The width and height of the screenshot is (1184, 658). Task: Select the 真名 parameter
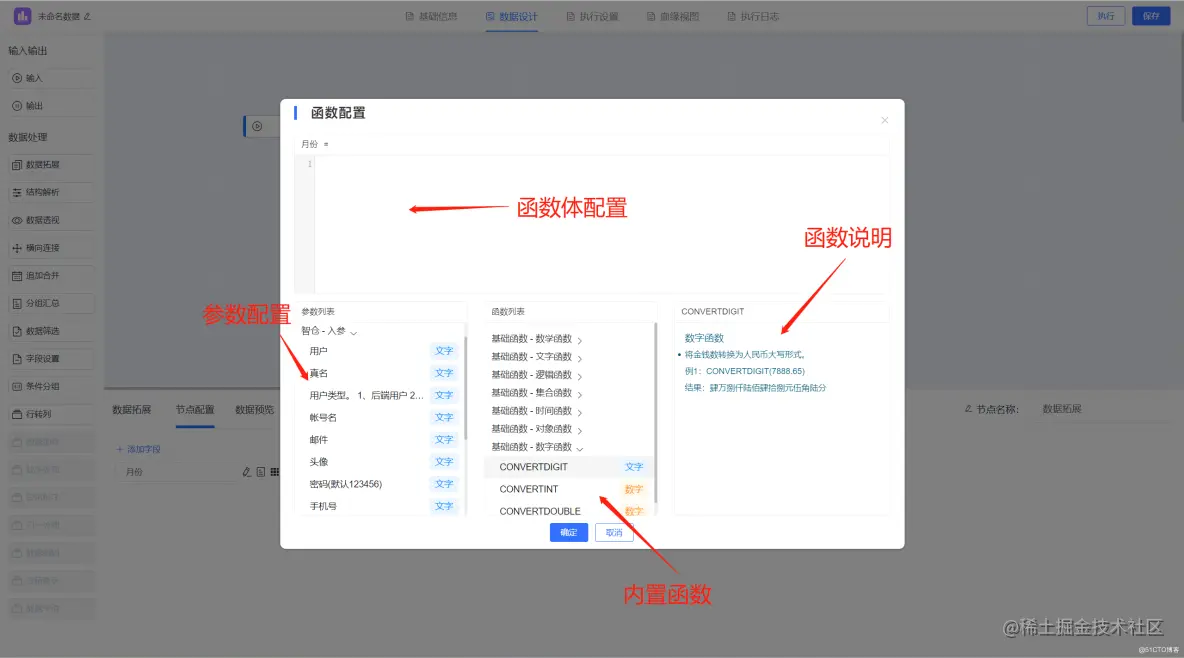click(381, 373)
